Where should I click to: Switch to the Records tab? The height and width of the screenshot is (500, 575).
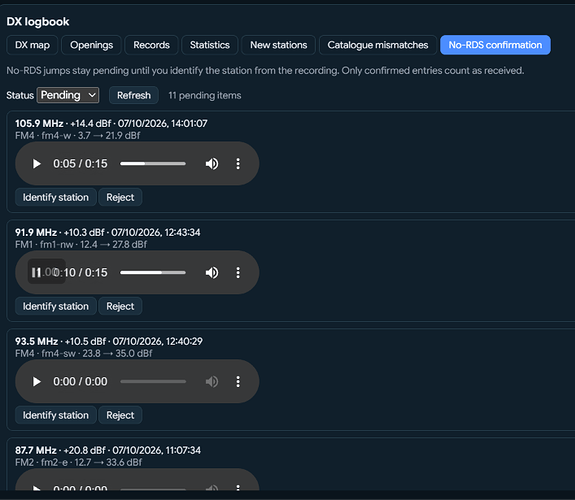tap(151, 45)
